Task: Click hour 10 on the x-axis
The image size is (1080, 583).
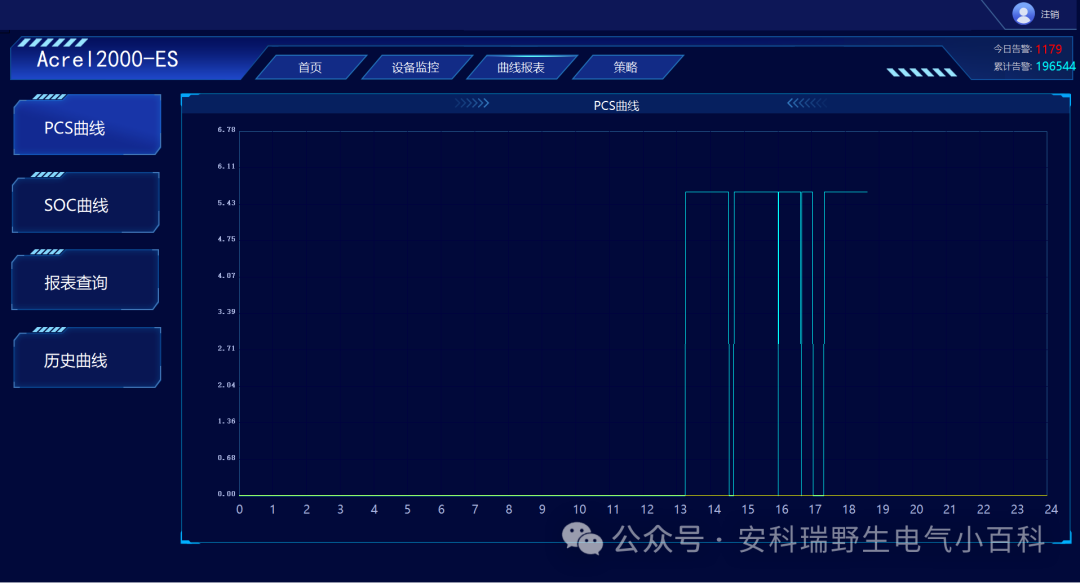Action: pos(579,509)
